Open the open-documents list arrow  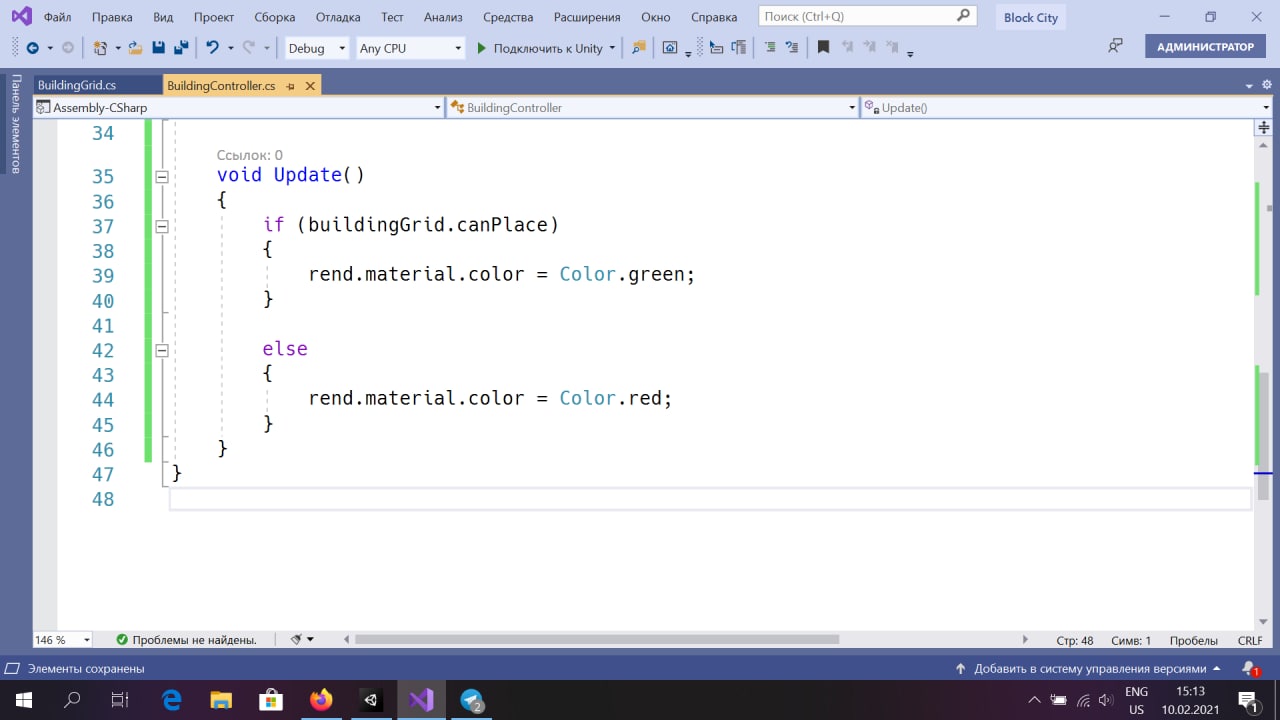click(1250, 86)
